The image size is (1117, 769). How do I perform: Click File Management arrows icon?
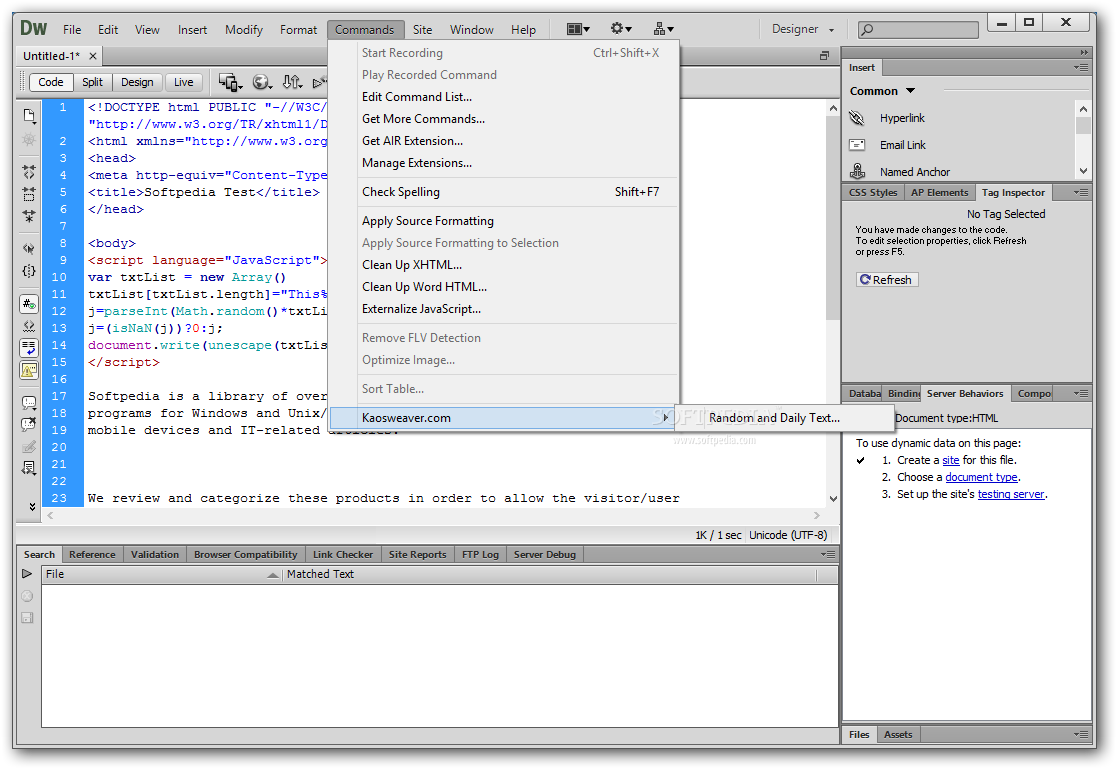point(292,83)
